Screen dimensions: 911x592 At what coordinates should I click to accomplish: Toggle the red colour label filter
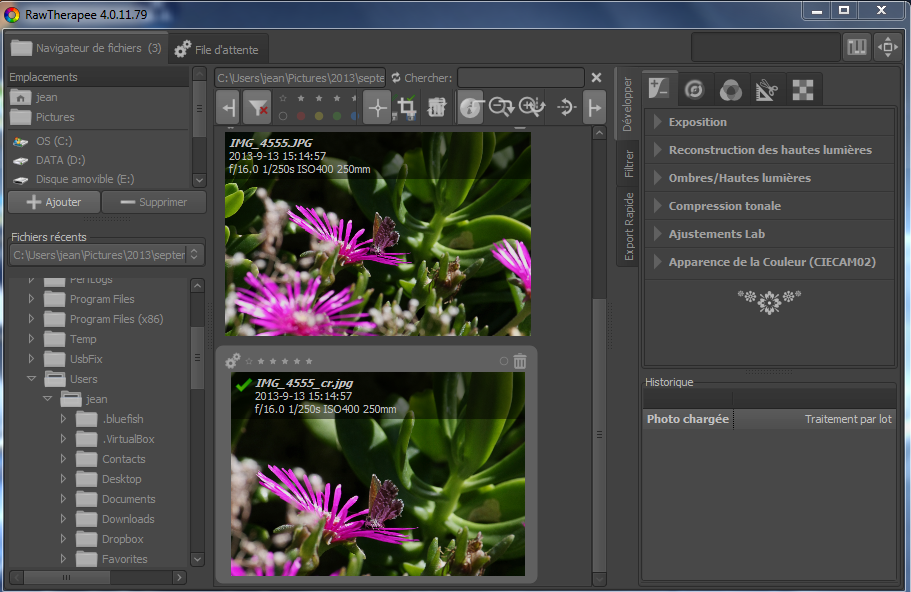(301, 116)
